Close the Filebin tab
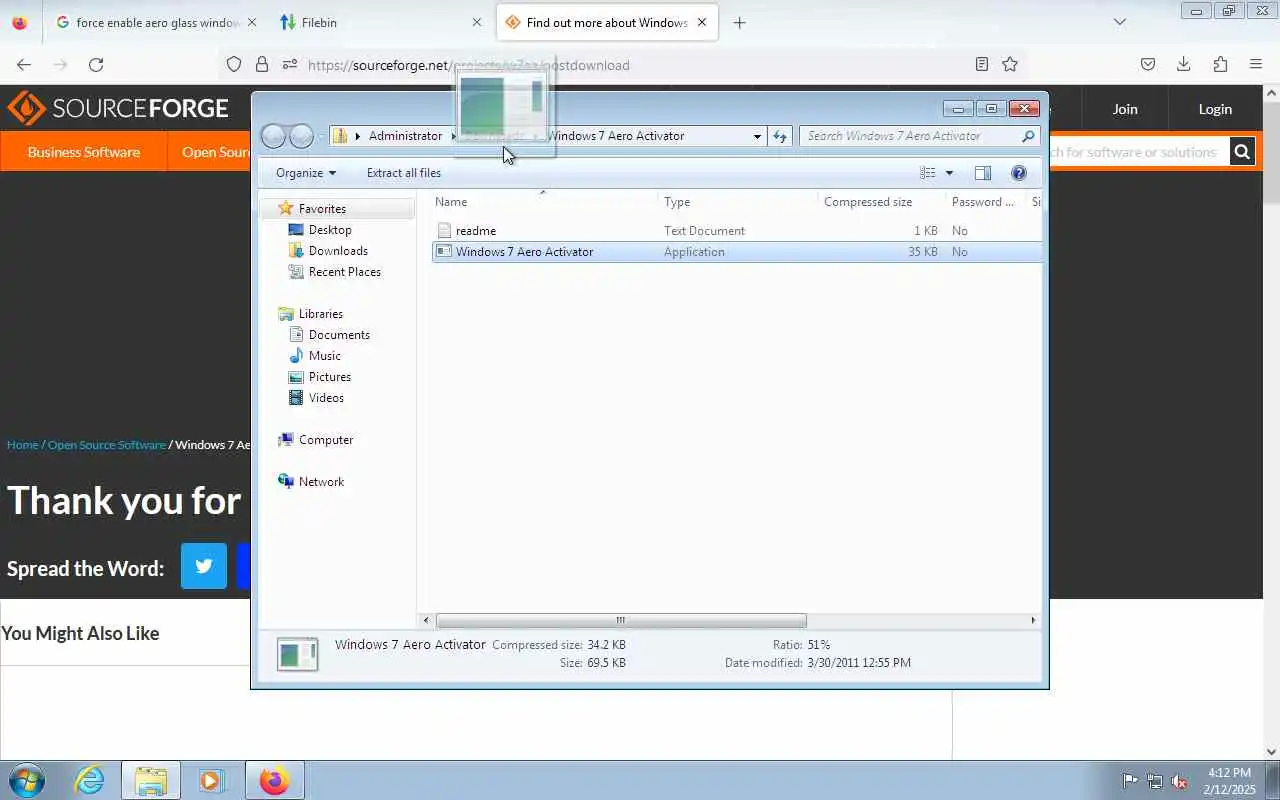The width and height of the screenshot is (1280, 800). click(476, 22)
